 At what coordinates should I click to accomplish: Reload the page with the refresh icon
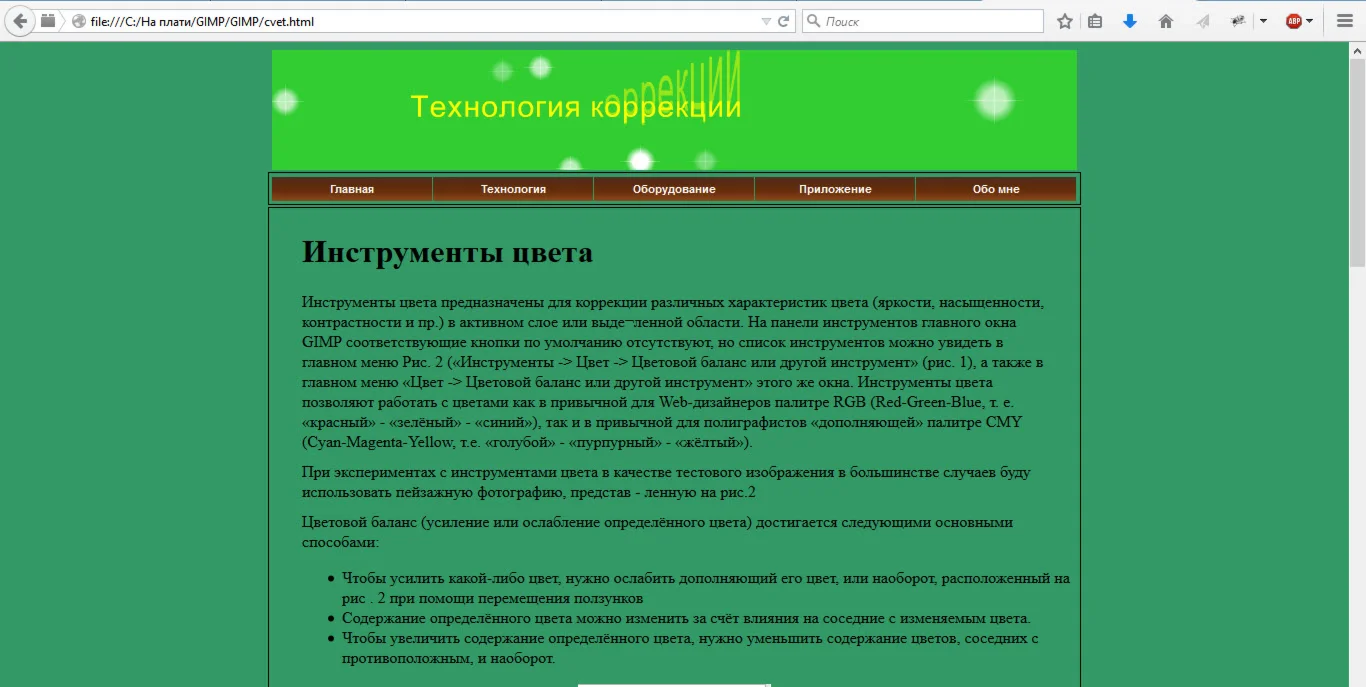pos(784,21)
